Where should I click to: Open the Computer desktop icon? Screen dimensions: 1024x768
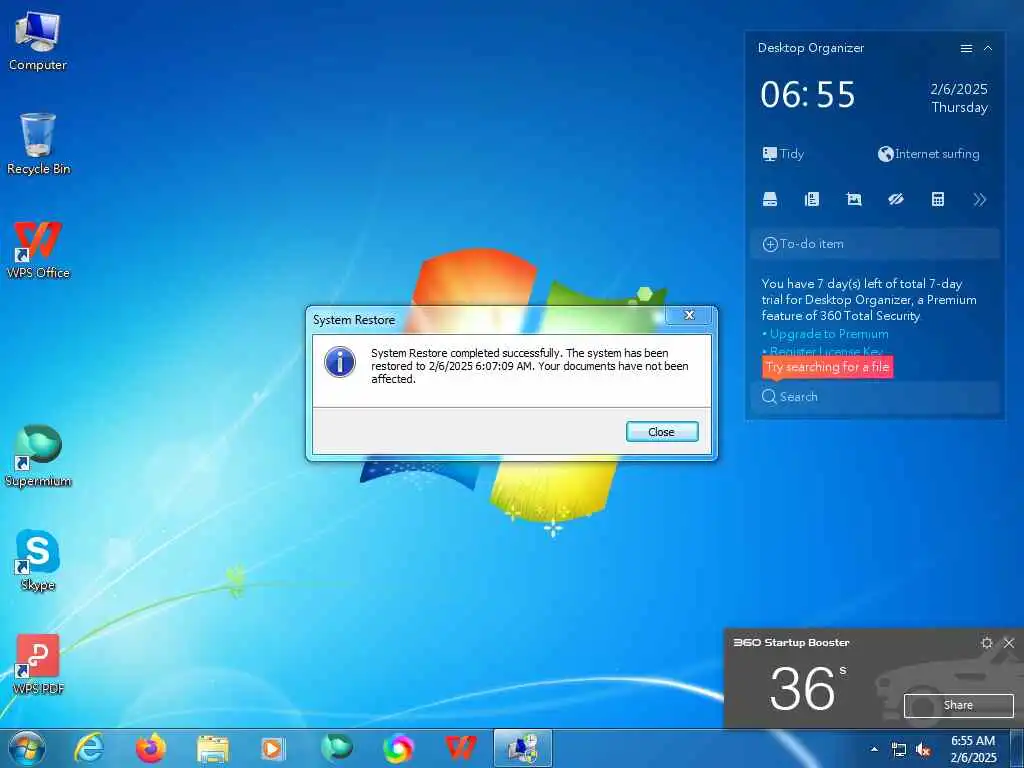click(37, 41)
